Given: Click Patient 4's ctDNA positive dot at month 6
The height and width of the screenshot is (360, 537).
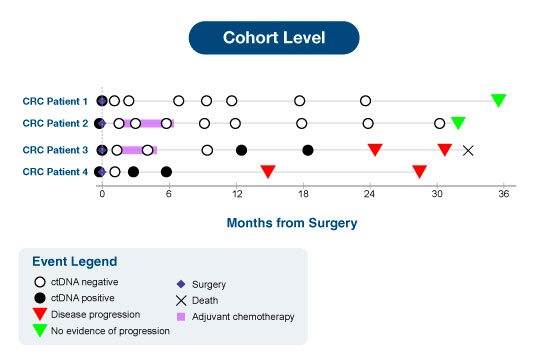Looking at the screenshot, I should pos(166,172).
